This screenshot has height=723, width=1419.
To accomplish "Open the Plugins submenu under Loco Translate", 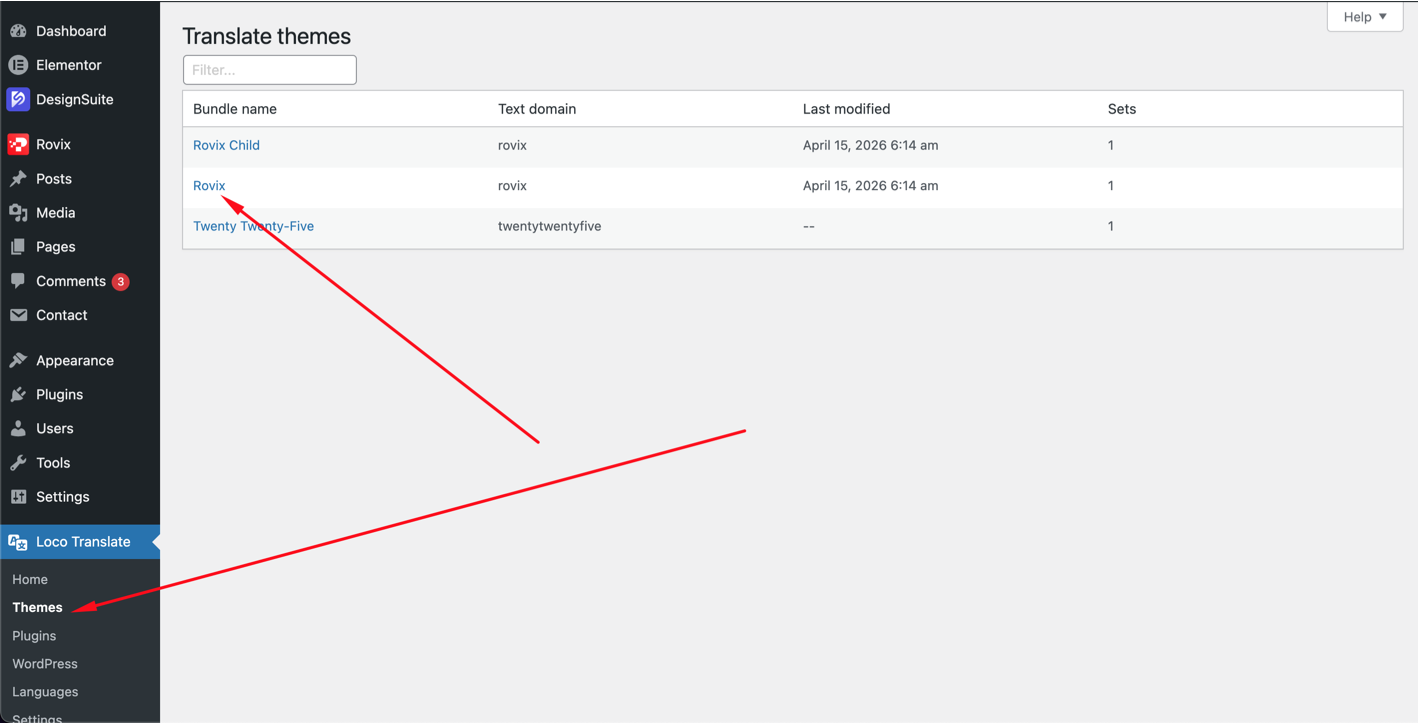I will 34,636.
